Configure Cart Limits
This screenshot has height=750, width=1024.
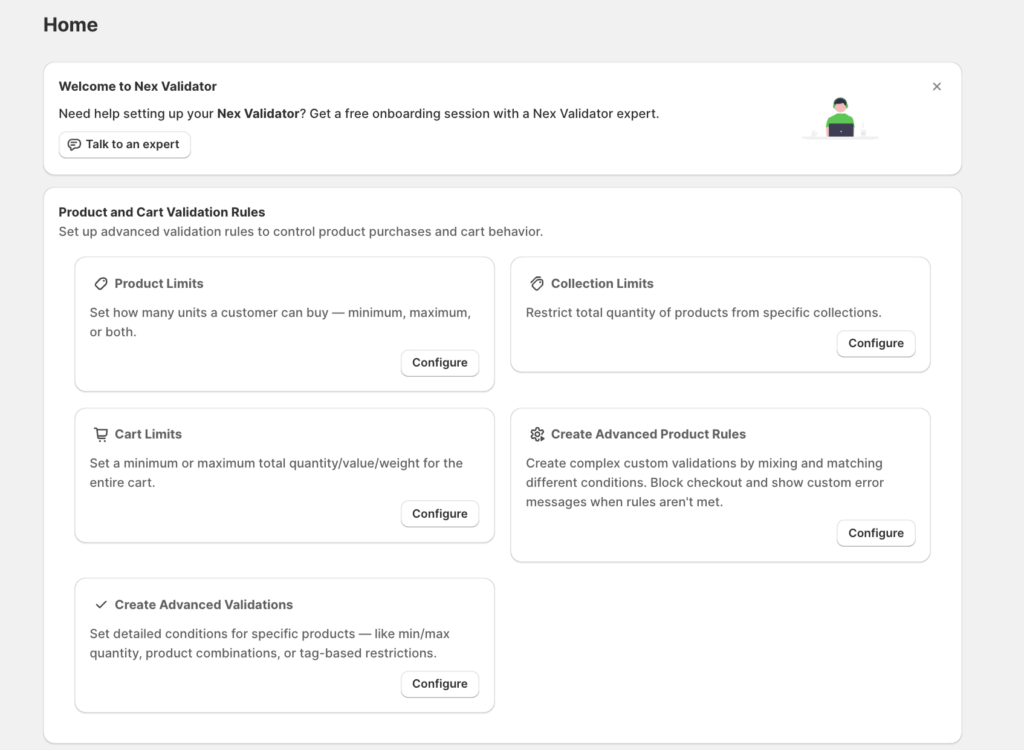440,514
